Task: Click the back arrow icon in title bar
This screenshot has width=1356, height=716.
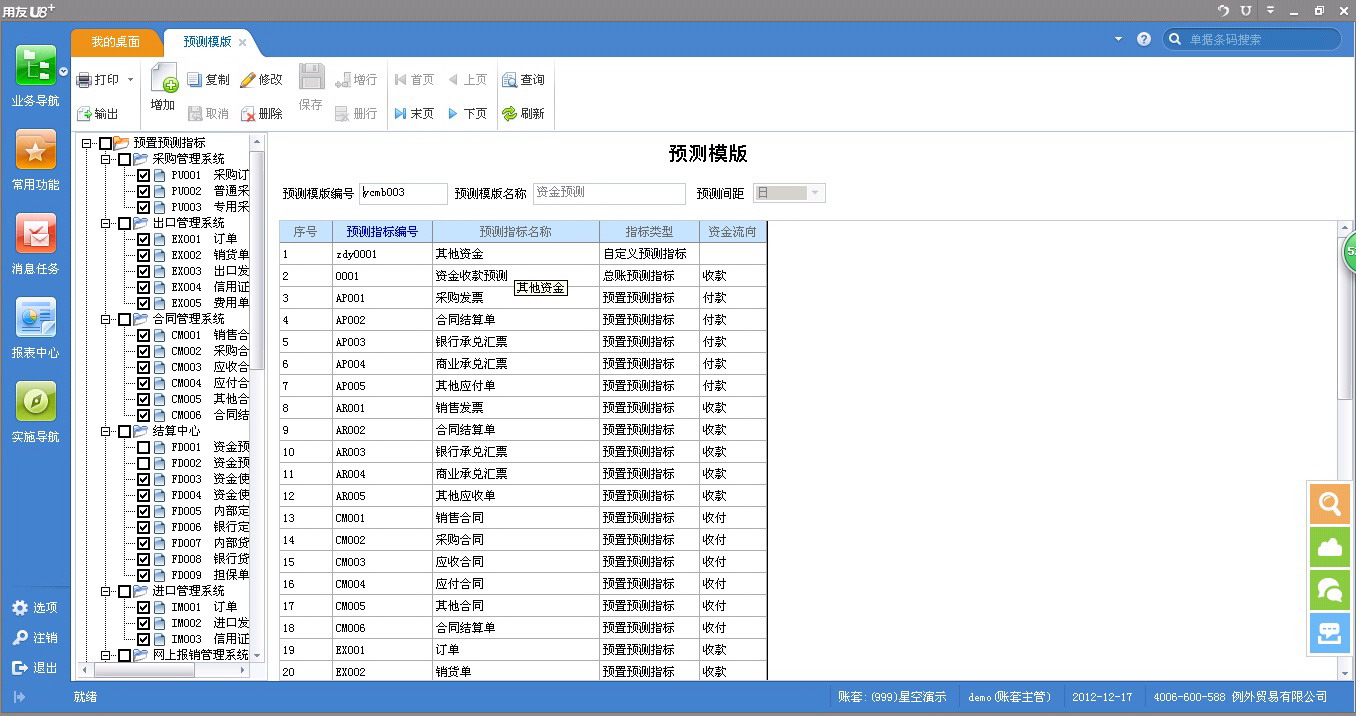Action: (x=1224, y=10)
